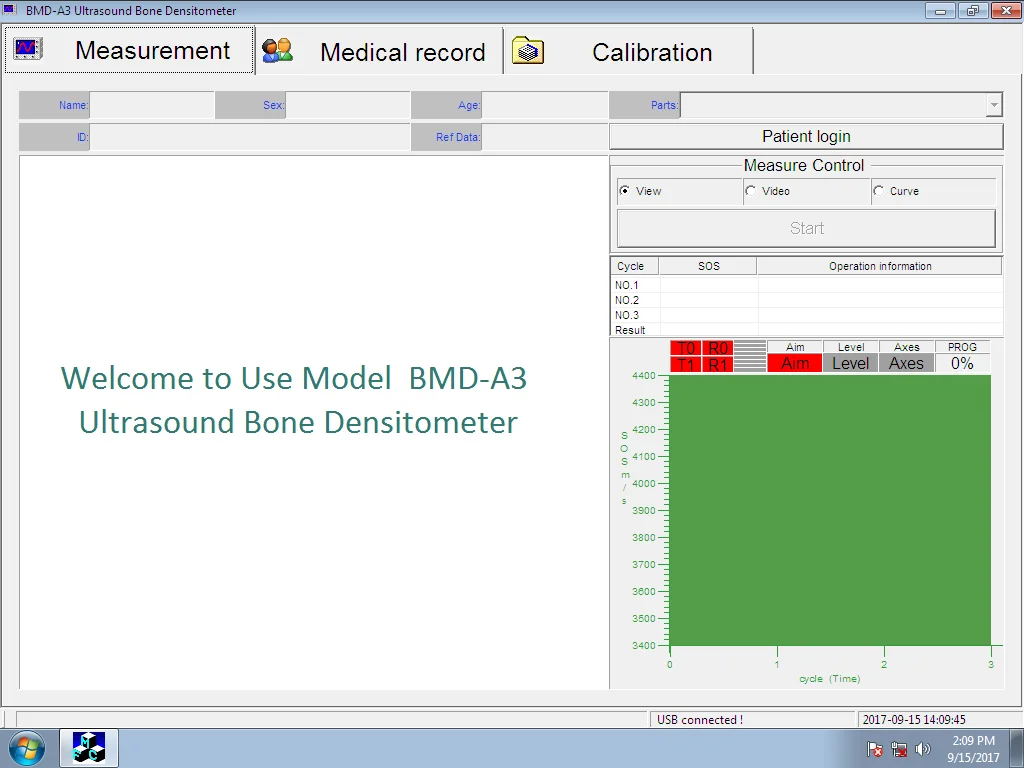The width and height of the screenshot is (1024, 768).
Task: Click the BMD cube app in taskbar
Action: (x=89, y=748)
